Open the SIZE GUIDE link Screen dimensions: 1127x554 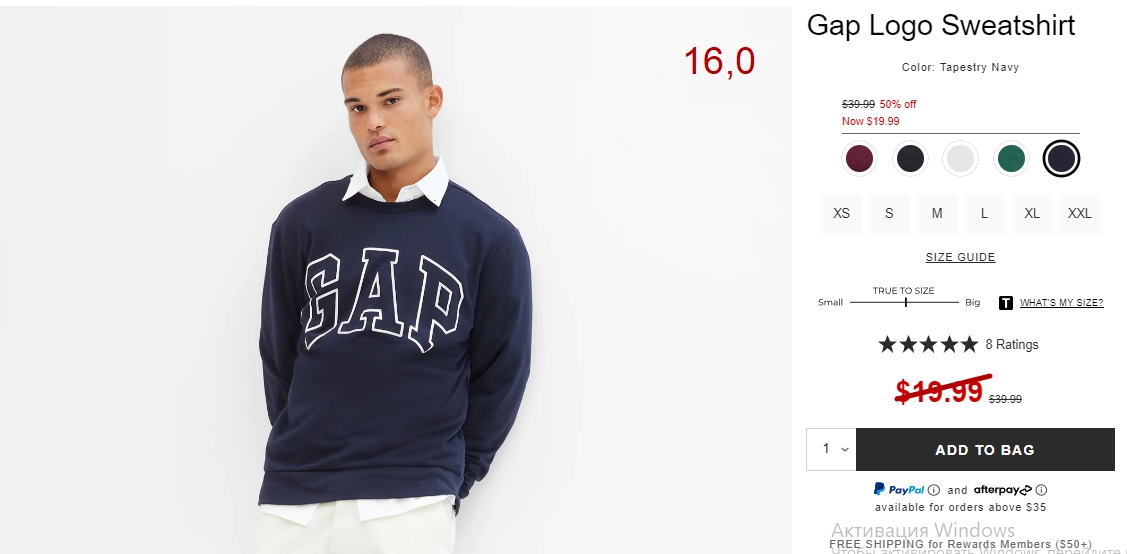(x=960, y=257)
